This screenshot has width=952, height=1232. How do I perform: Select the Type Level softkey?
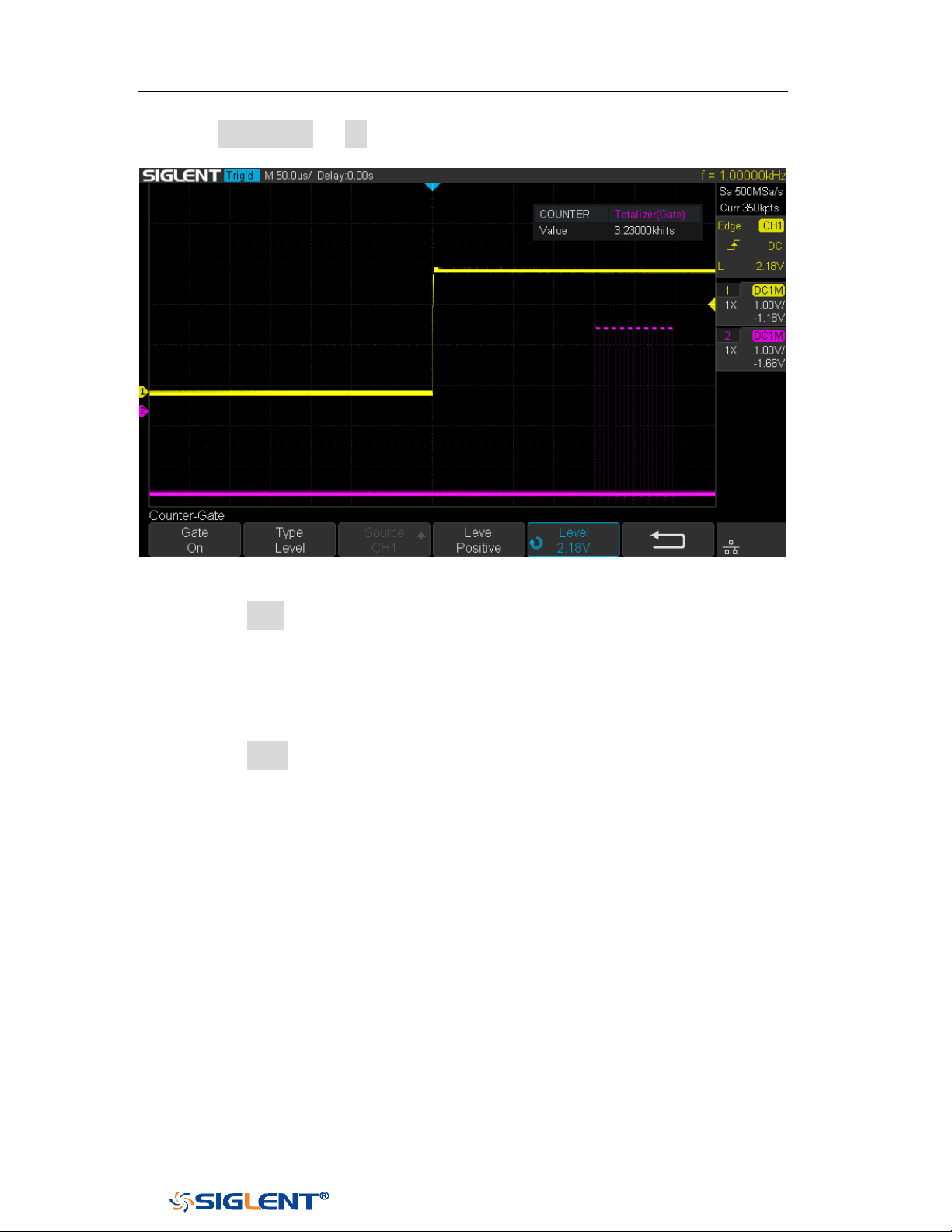[x=289, y=539]
